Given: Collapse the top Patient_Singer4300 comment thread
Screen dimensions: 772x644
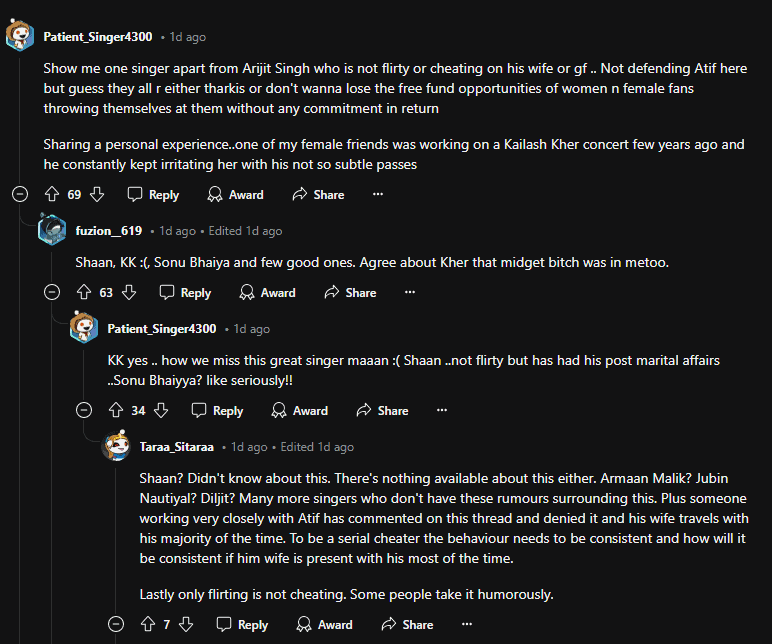Looking at the screenshot, I should [19, 194].
